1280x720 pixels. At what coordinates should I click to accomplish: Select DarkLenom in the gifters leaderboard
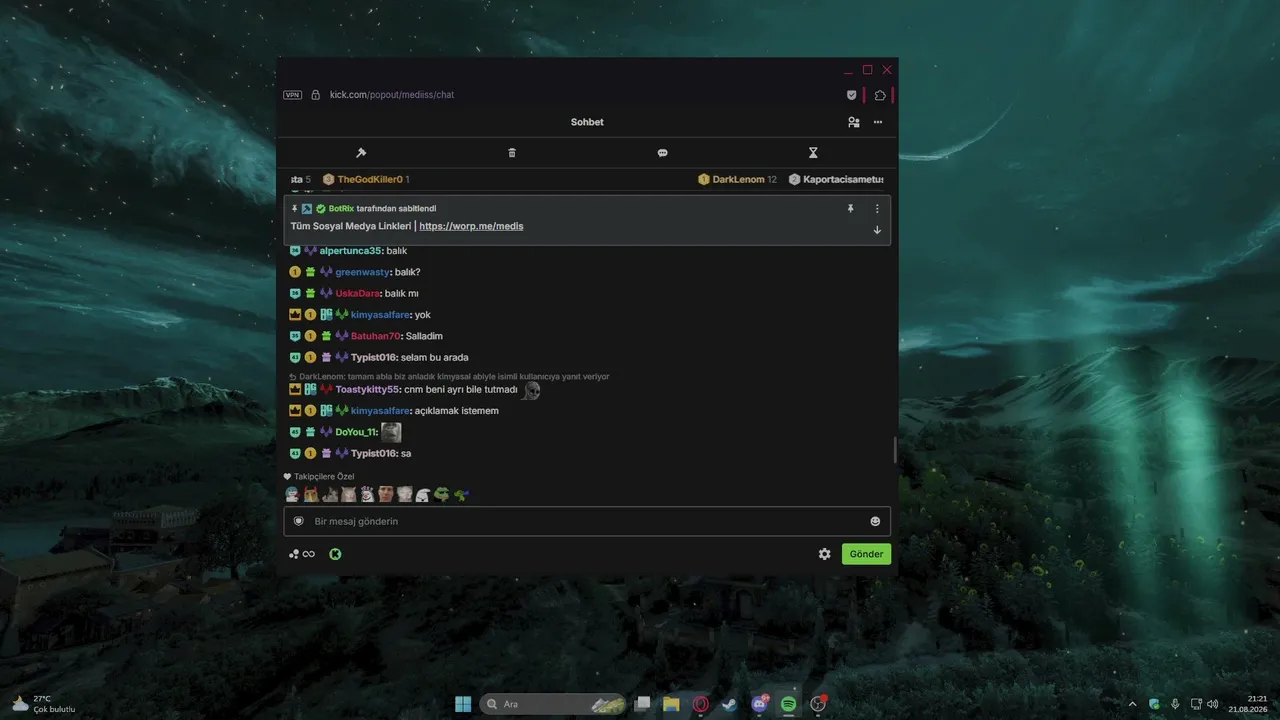[x=738, y=180]
